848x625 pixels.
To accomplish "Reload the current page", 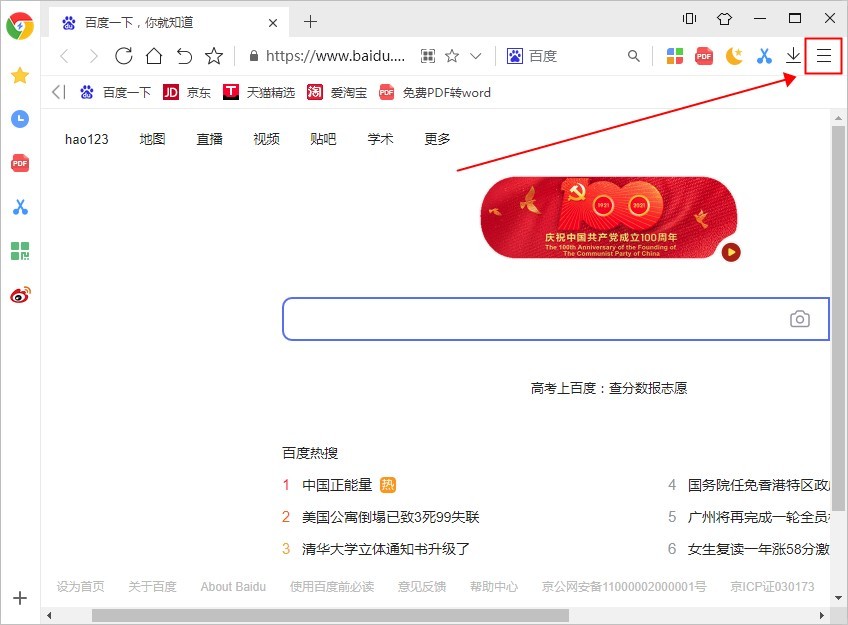I will coord(123,56).
